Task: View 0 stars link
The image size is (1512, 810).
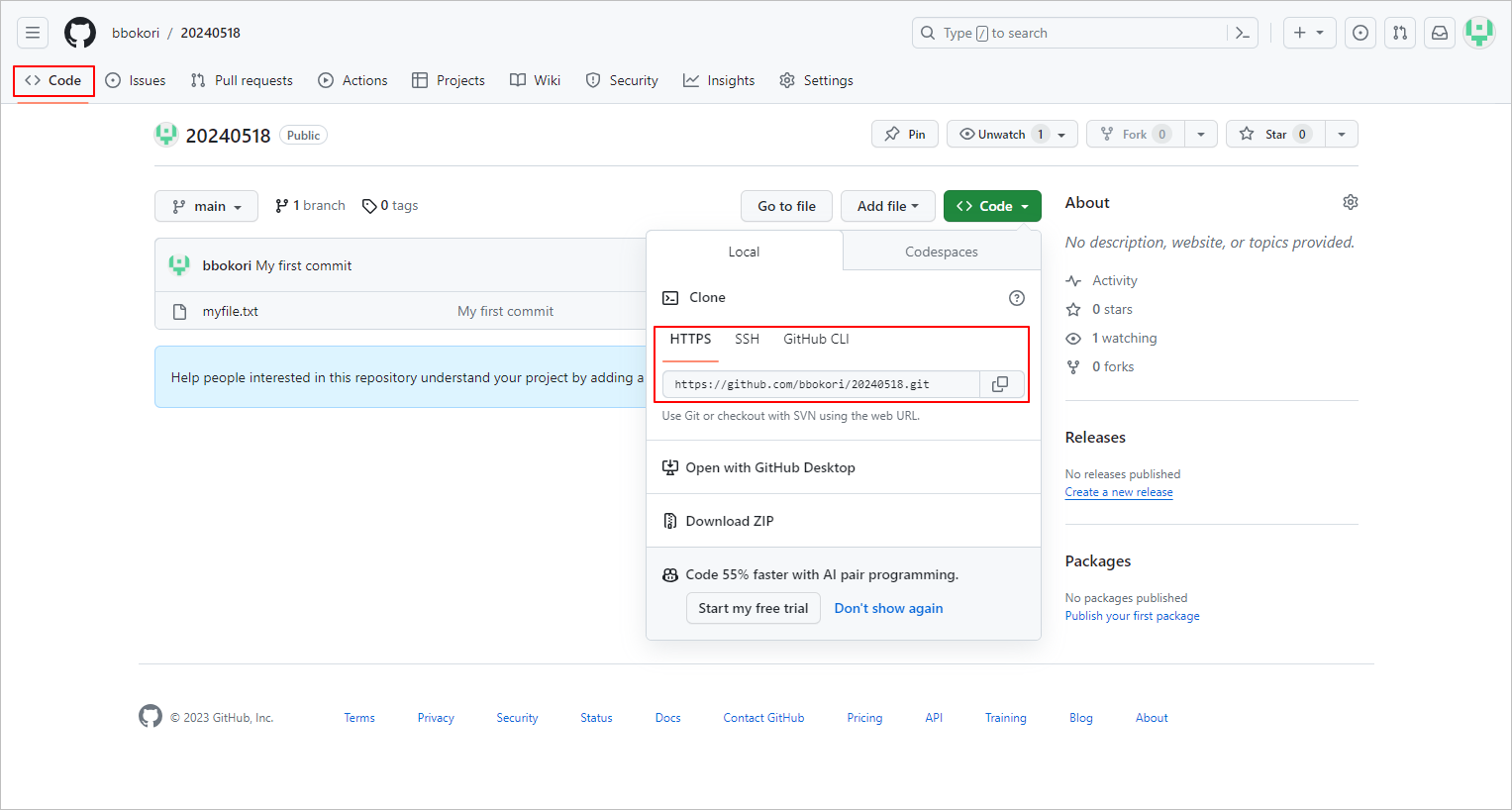Action: 1099,310
